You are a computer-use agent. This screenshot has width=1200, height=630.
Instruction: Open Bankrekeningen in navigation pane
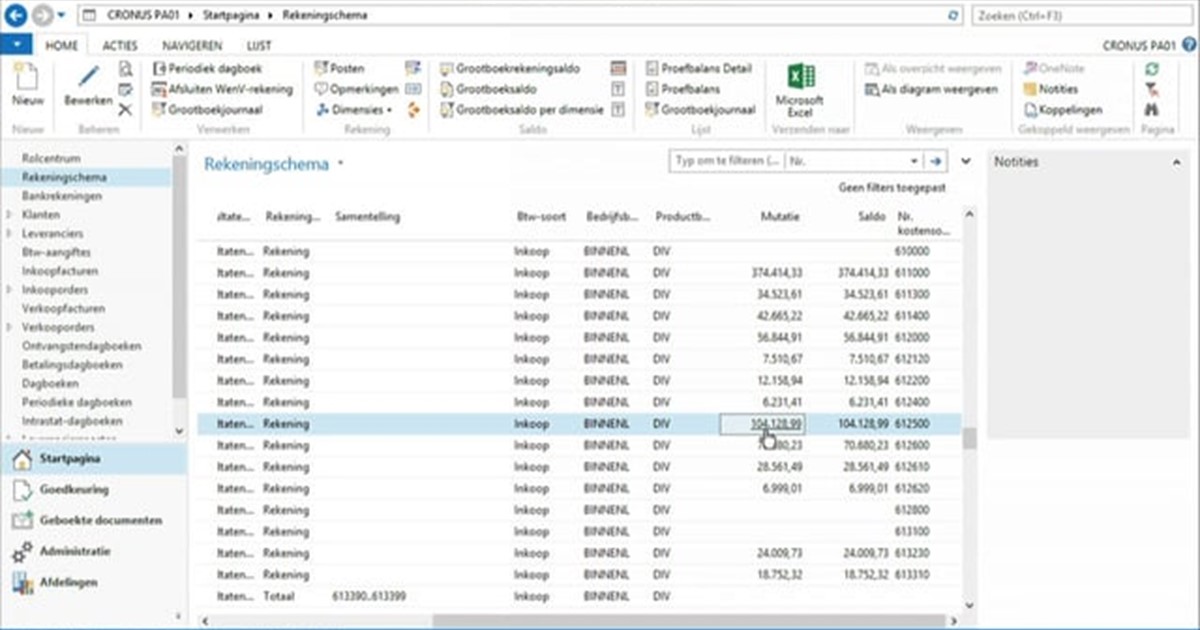(x=62, y=196)
